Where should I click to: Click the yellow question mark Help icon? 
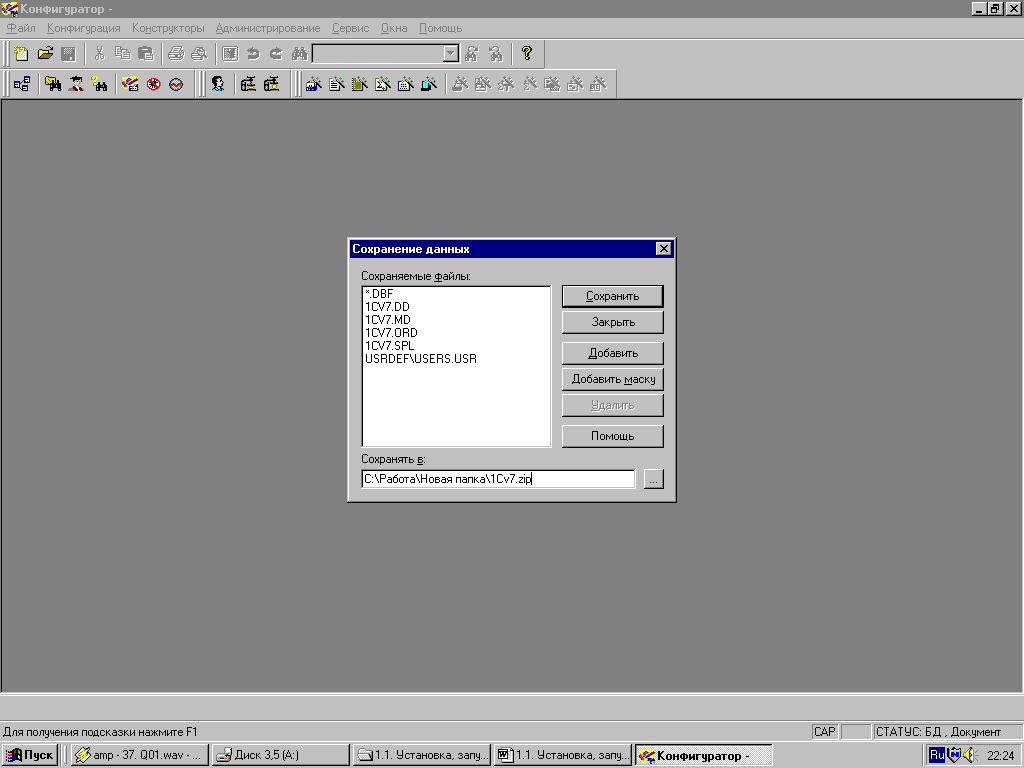point(527,54)
